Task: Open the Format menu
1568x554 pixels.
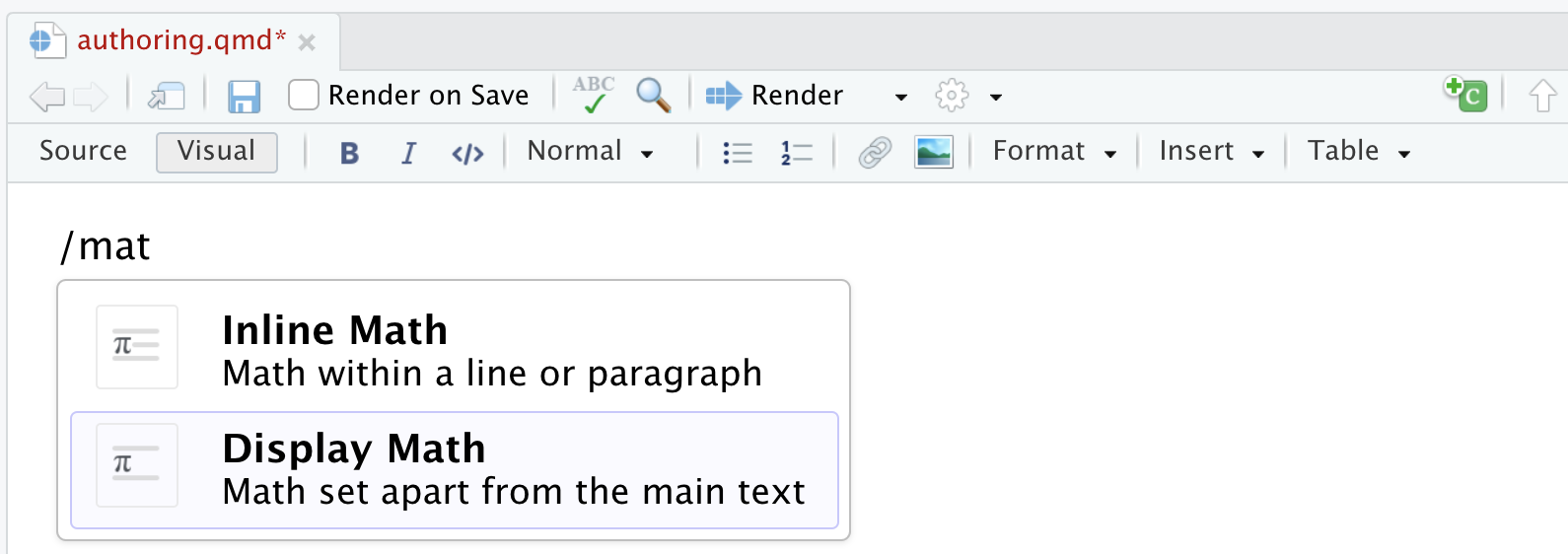Action: [x=1054, y=152]
